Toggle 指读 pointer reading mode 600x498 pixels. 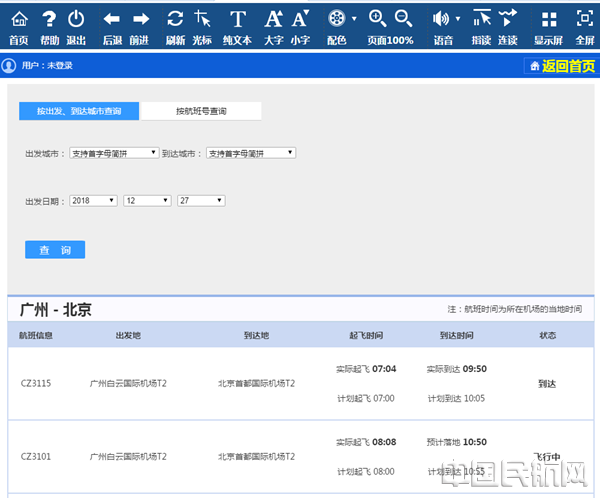tap(481, 19)
